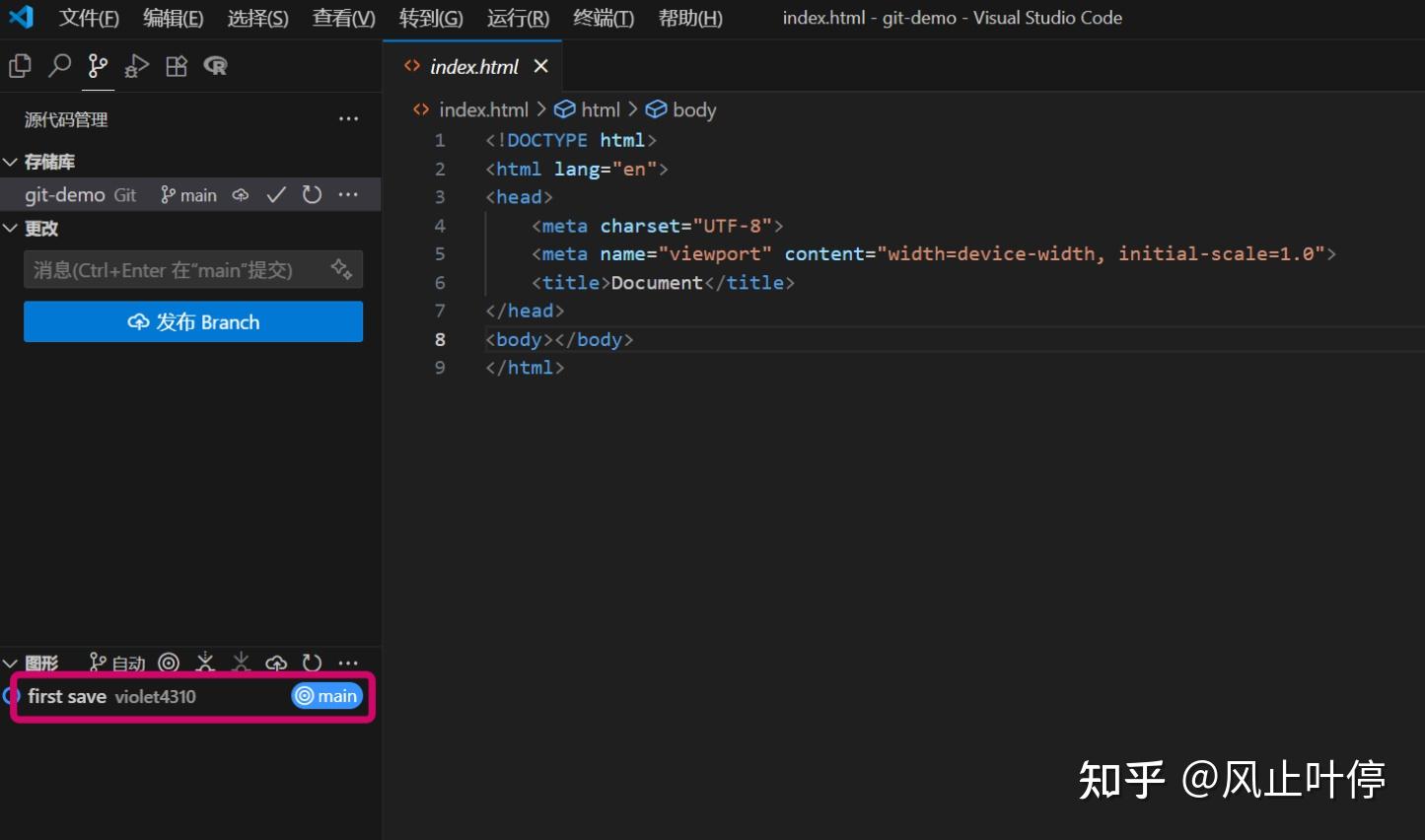The image size is (1425, 840).
Task: Click the cloud publish icon next to main
Action: pyautogui.click(x=241, y=194)
